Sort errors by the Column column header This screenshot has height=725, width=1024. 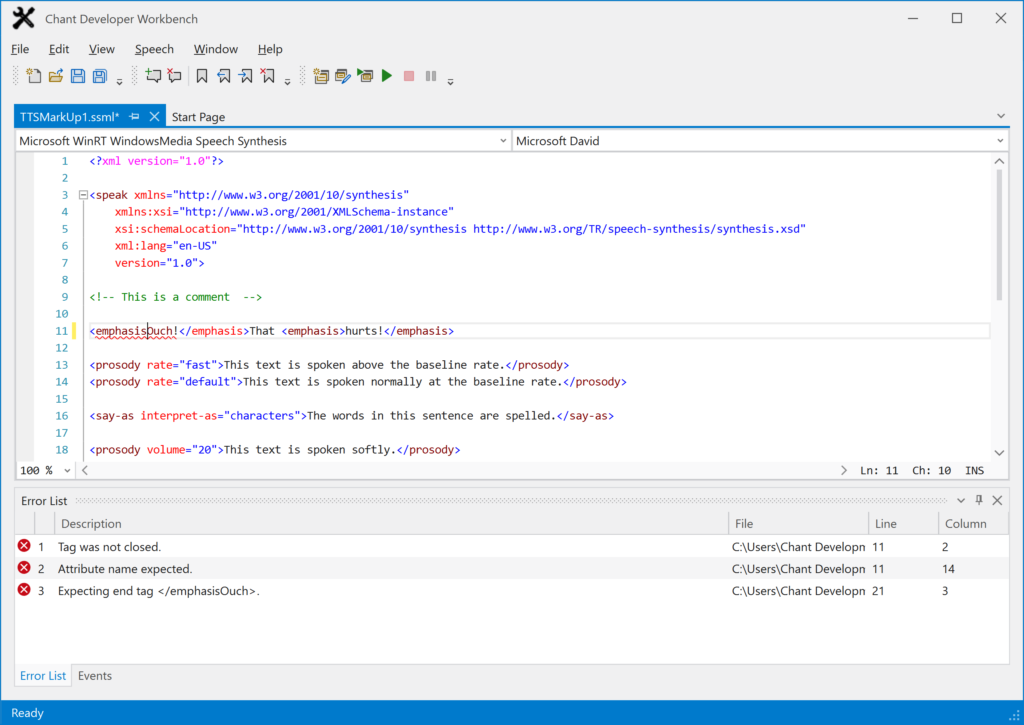(973, 524)
